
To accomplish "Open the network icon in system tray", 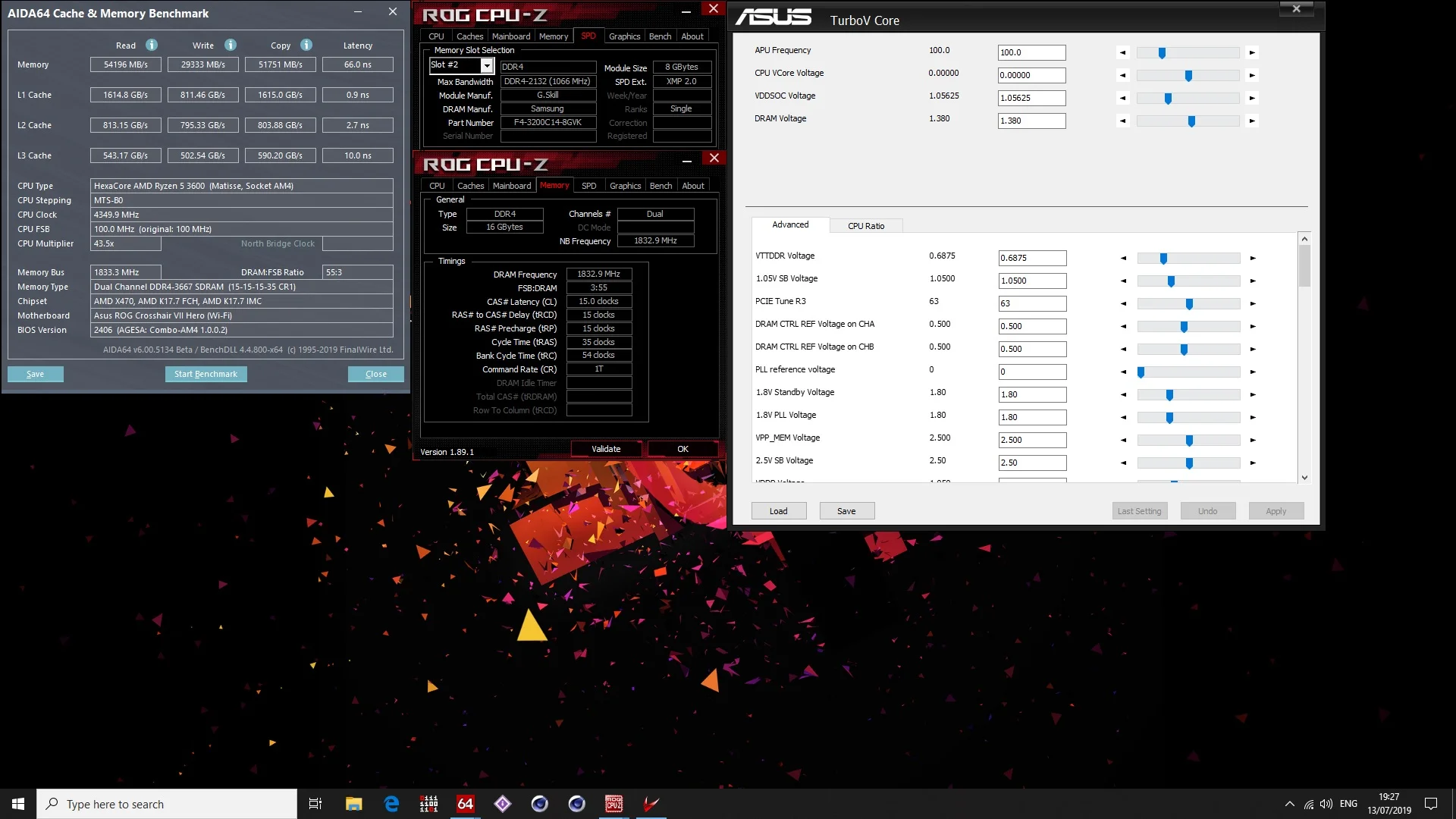I will tap(1309, 804).
